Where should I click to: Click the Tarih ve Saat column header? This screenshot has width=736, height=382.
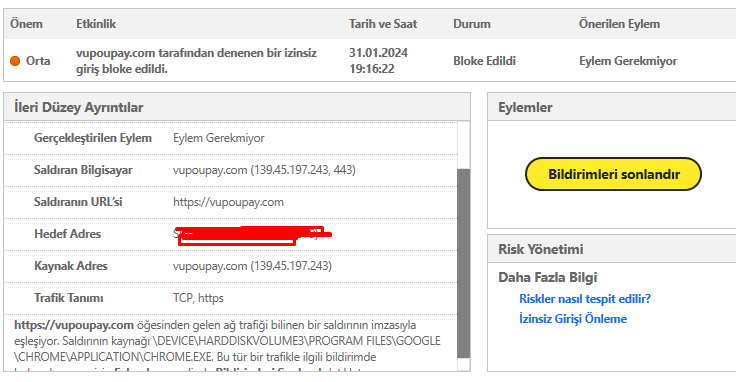(x=383, y=24)
